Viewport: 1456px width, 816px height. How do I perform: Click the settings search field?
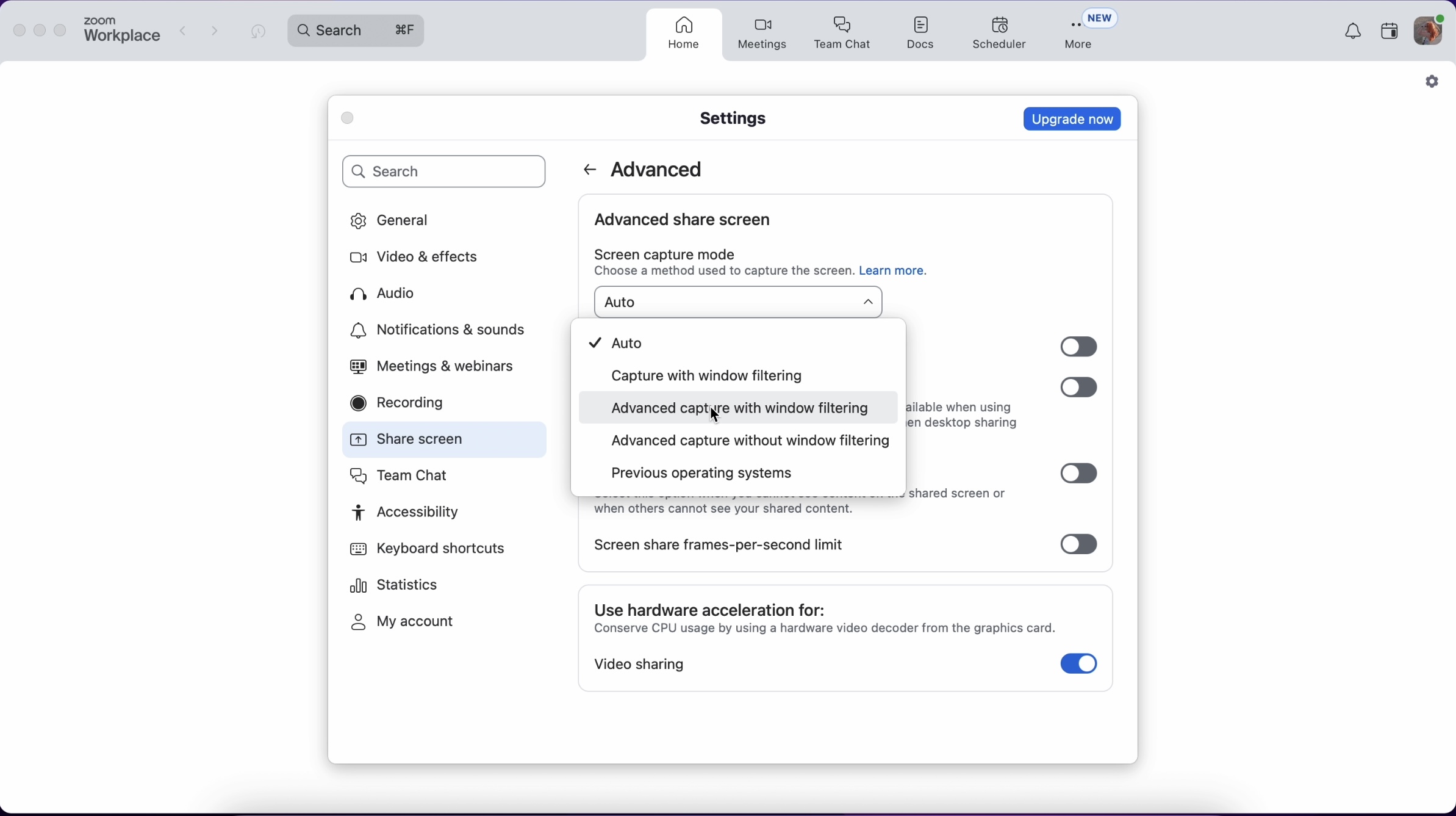[x=444, y=172]
